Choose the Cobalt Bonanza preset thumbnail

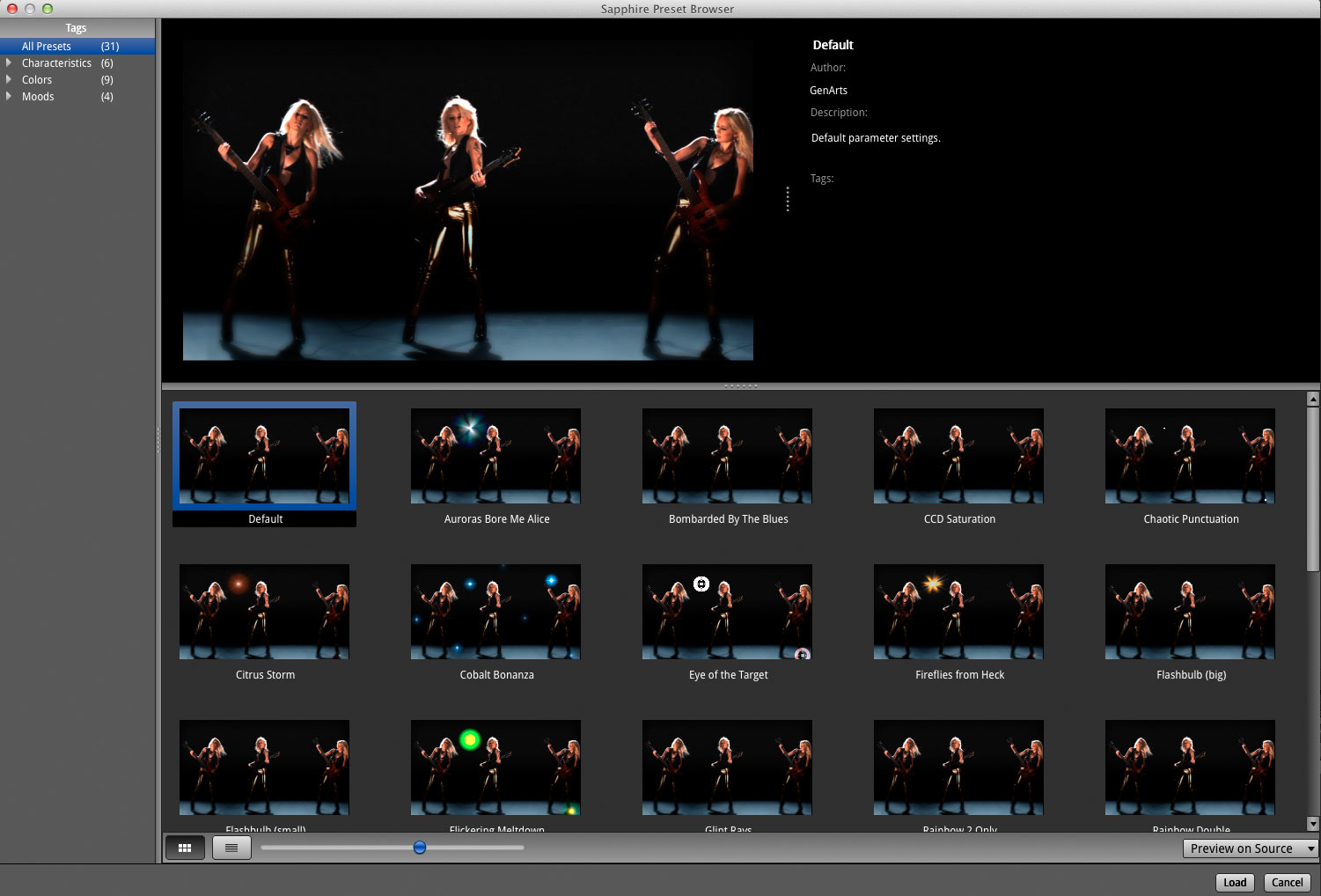(x=495, y=612)
